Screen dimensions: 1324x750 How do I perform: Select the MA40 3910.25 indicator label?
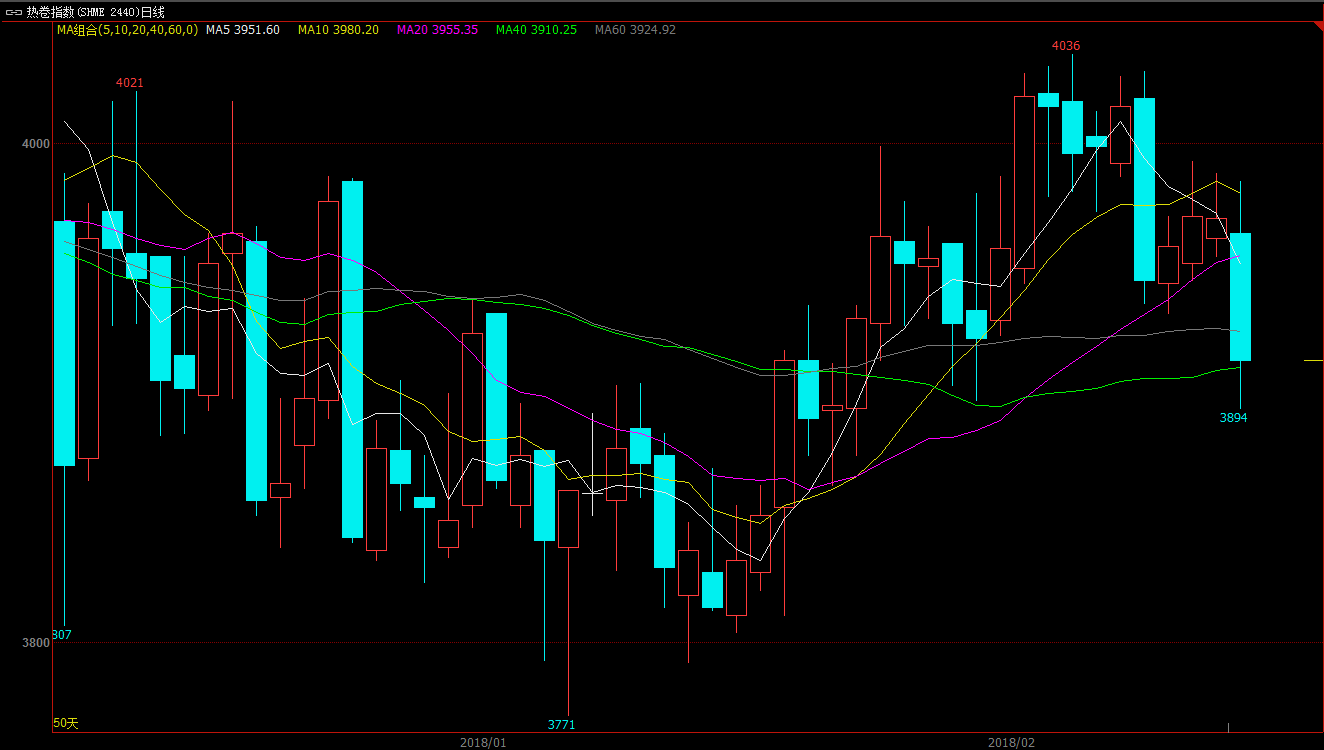tap(536, 30)
